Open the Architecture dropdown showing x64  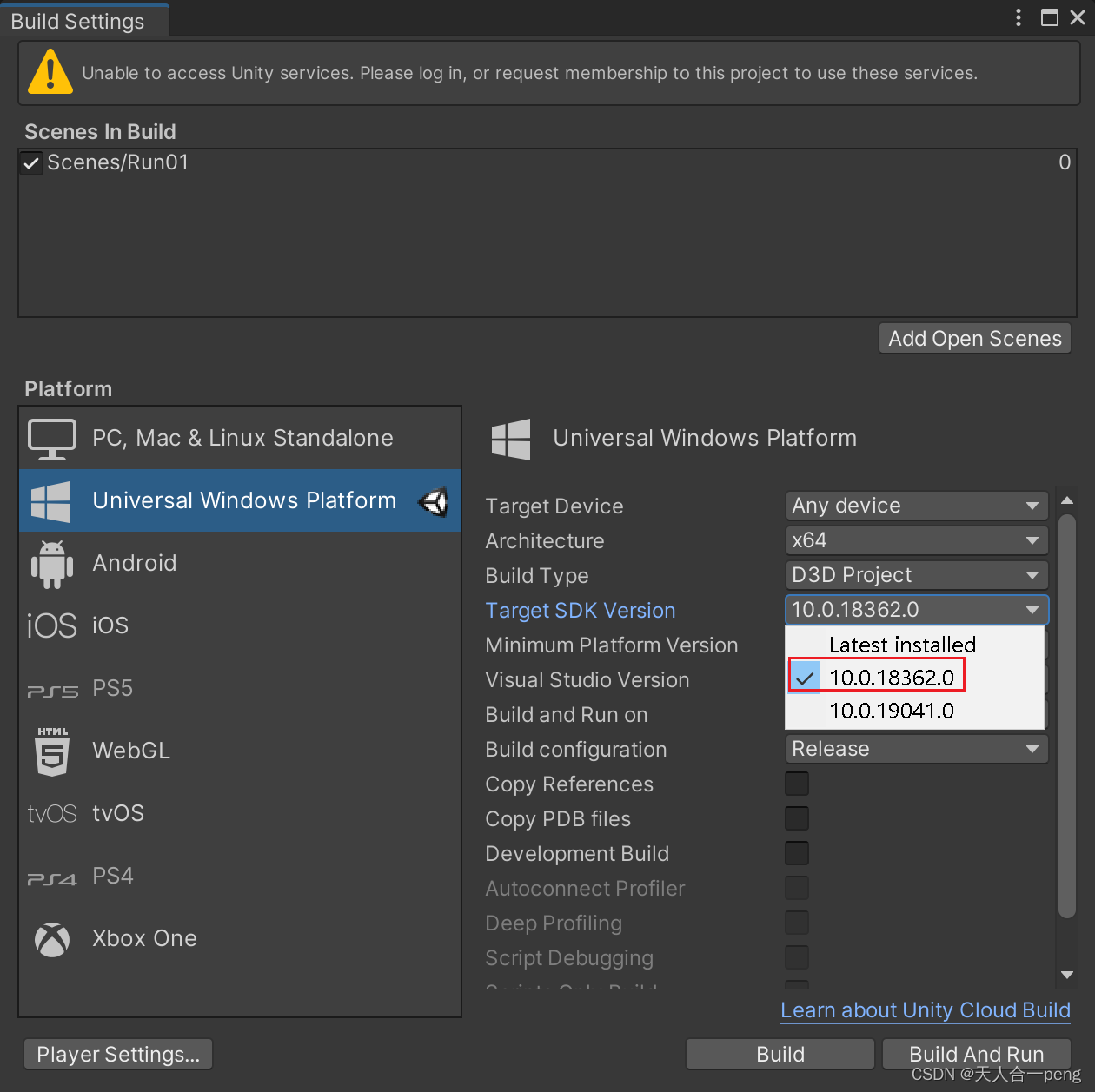(x=915, y=540)
